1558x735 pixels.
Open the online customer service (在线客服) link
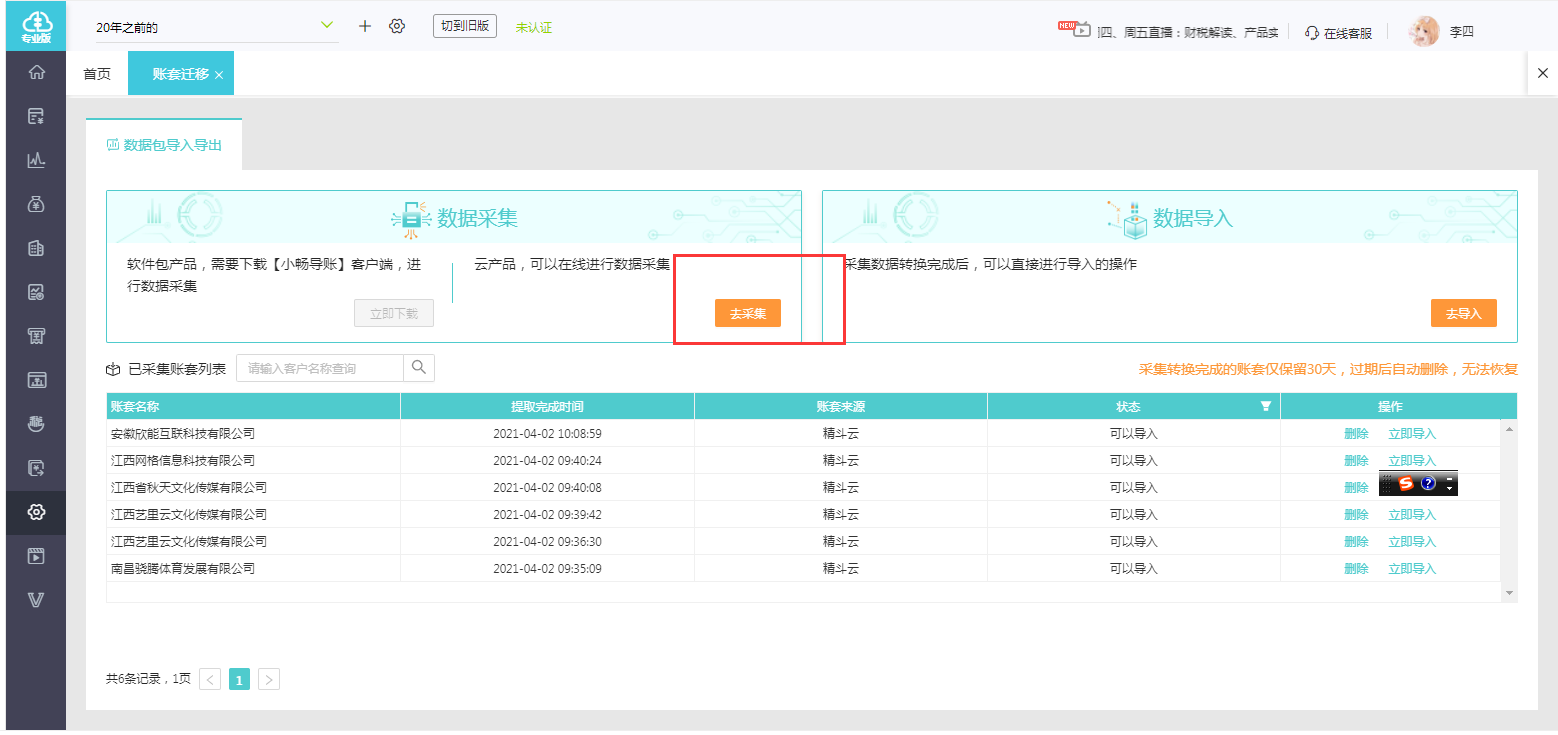coord(1339,33)
